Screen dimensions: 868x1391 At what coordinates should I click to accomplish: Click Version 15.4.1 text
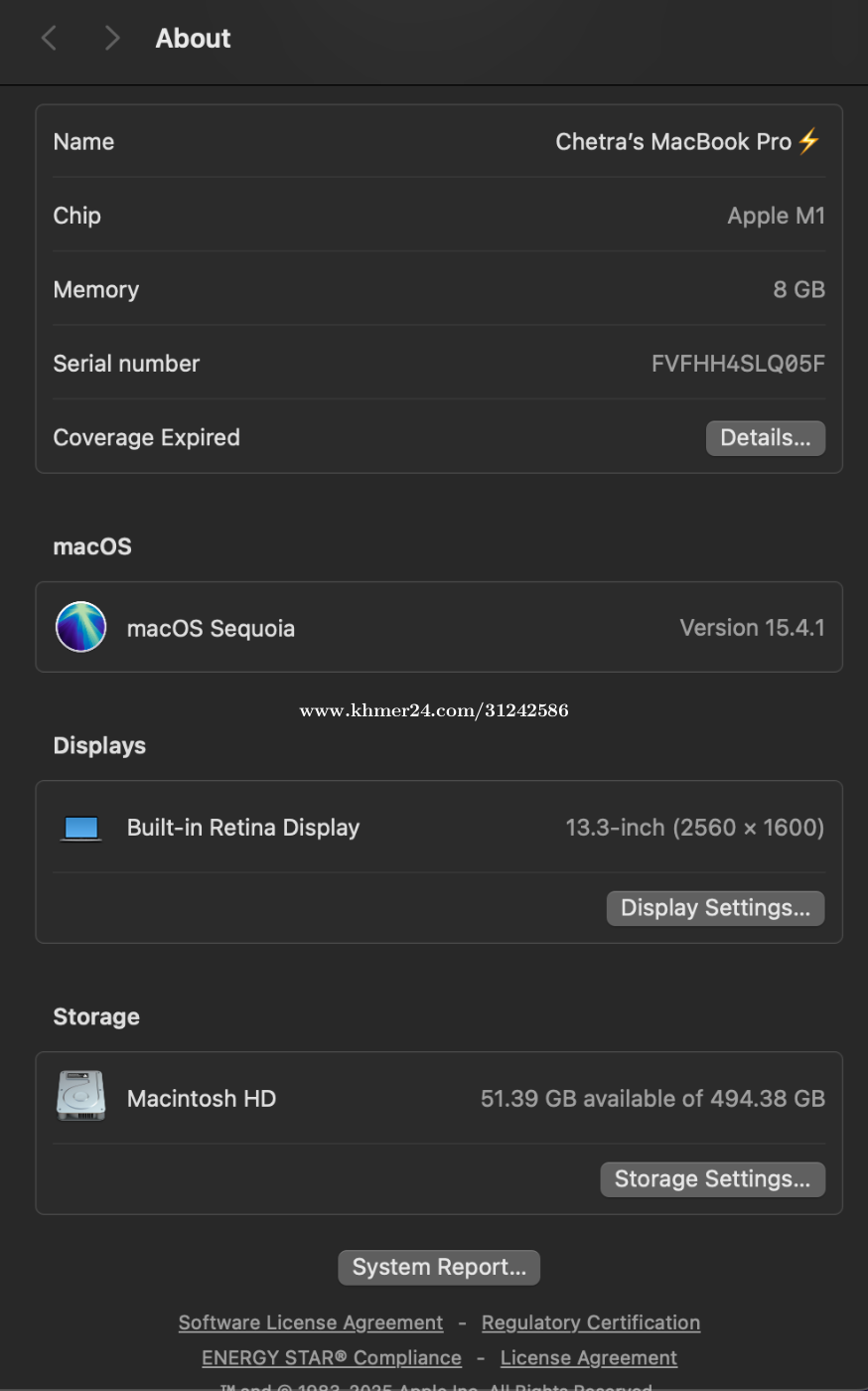(x=752, y=628)
